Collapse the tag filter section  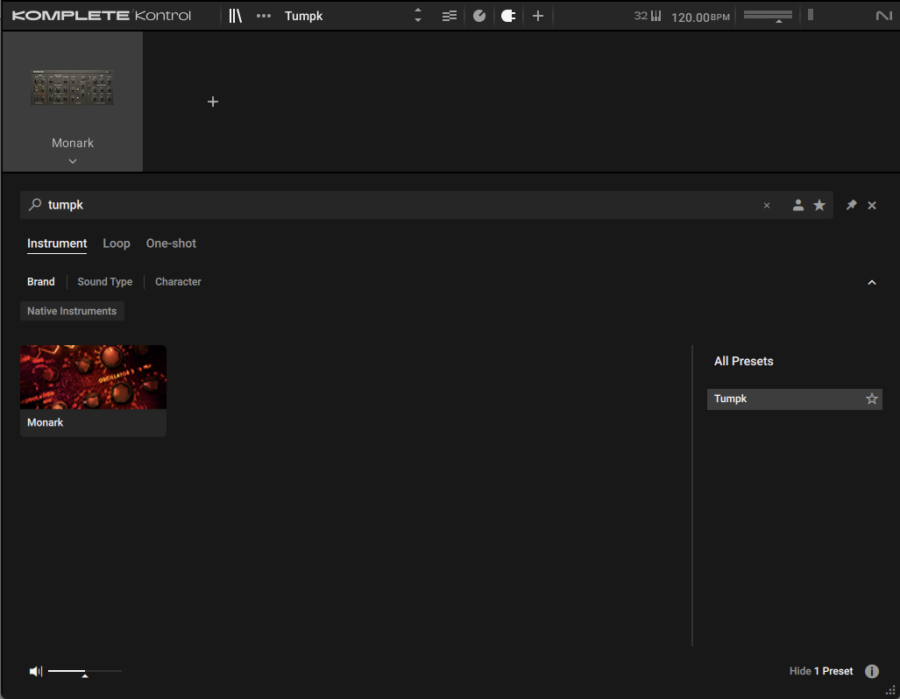pos(871,283)
